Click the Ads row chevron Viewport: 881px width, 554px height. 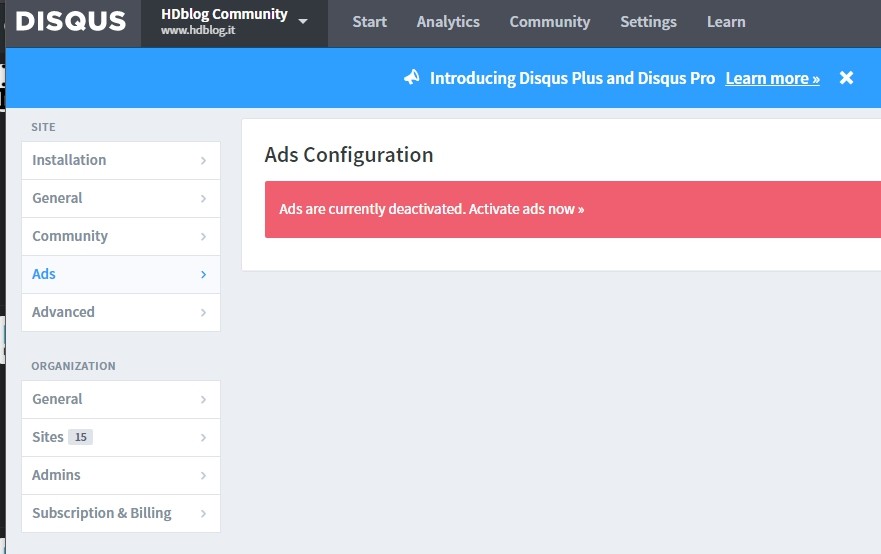tap(203, 274)
